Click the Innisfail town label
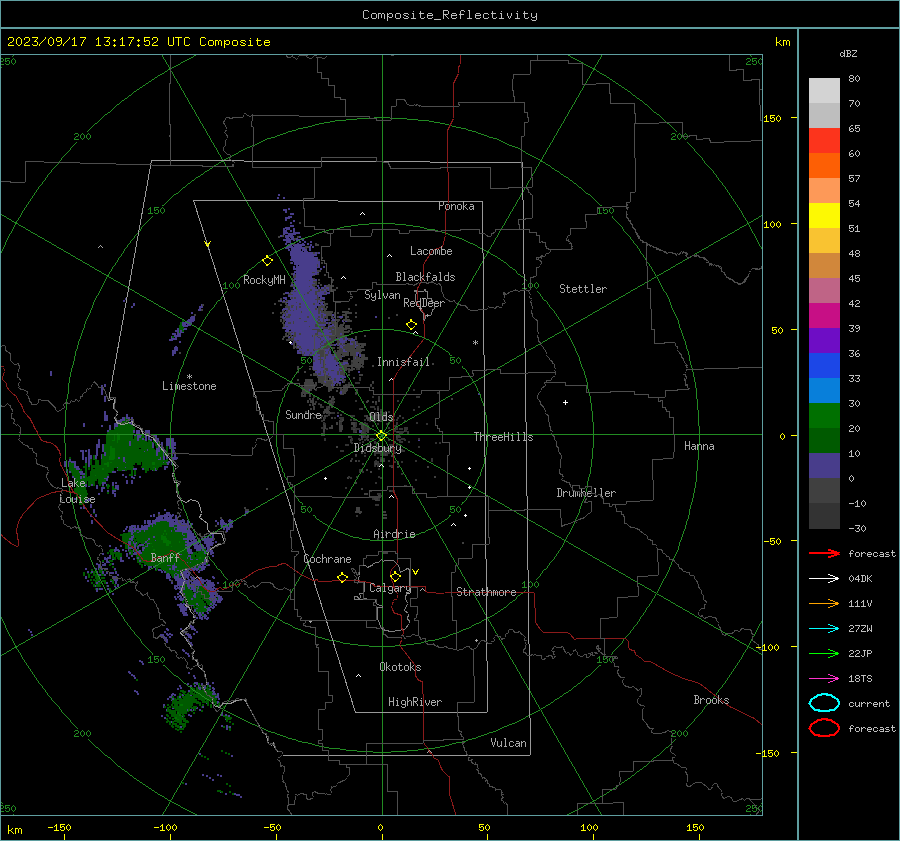 click(x=403, y=362)
